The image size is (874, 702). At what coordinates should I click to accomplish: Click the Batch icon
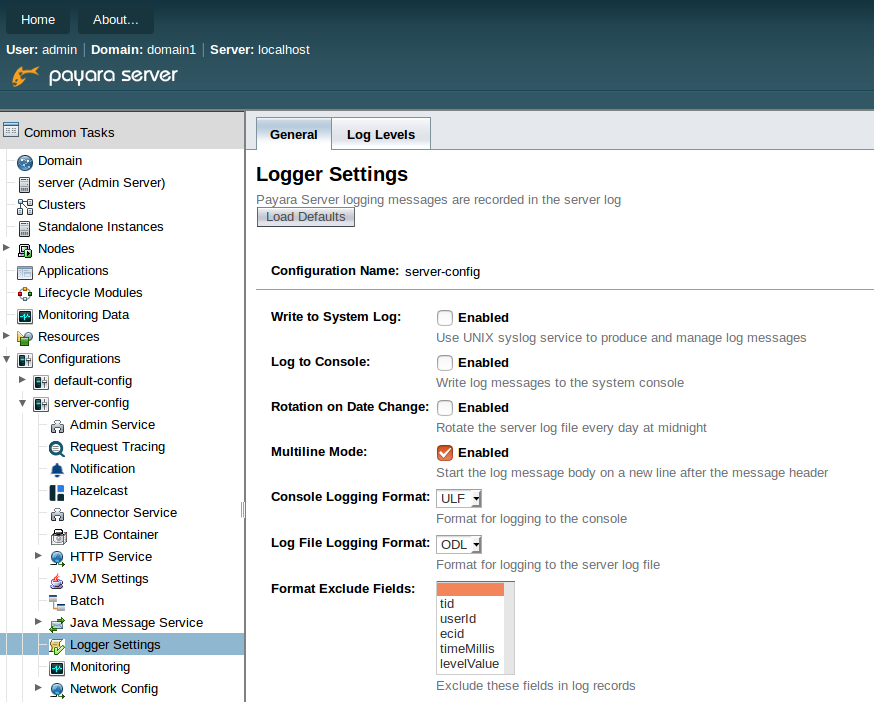[x=57, y=602]
